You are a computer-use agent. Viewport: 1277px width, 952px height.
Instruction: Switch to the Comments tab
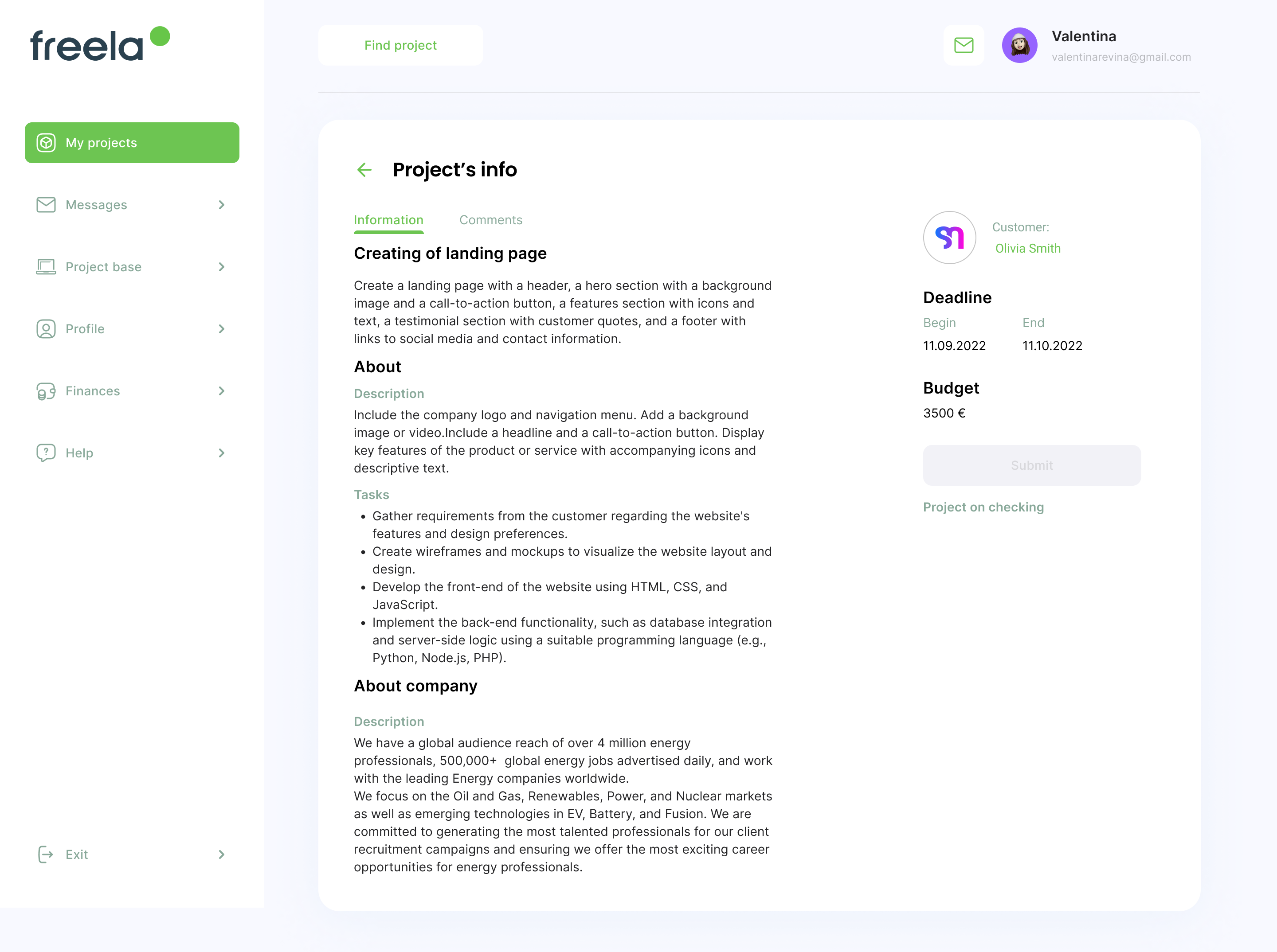490,220
